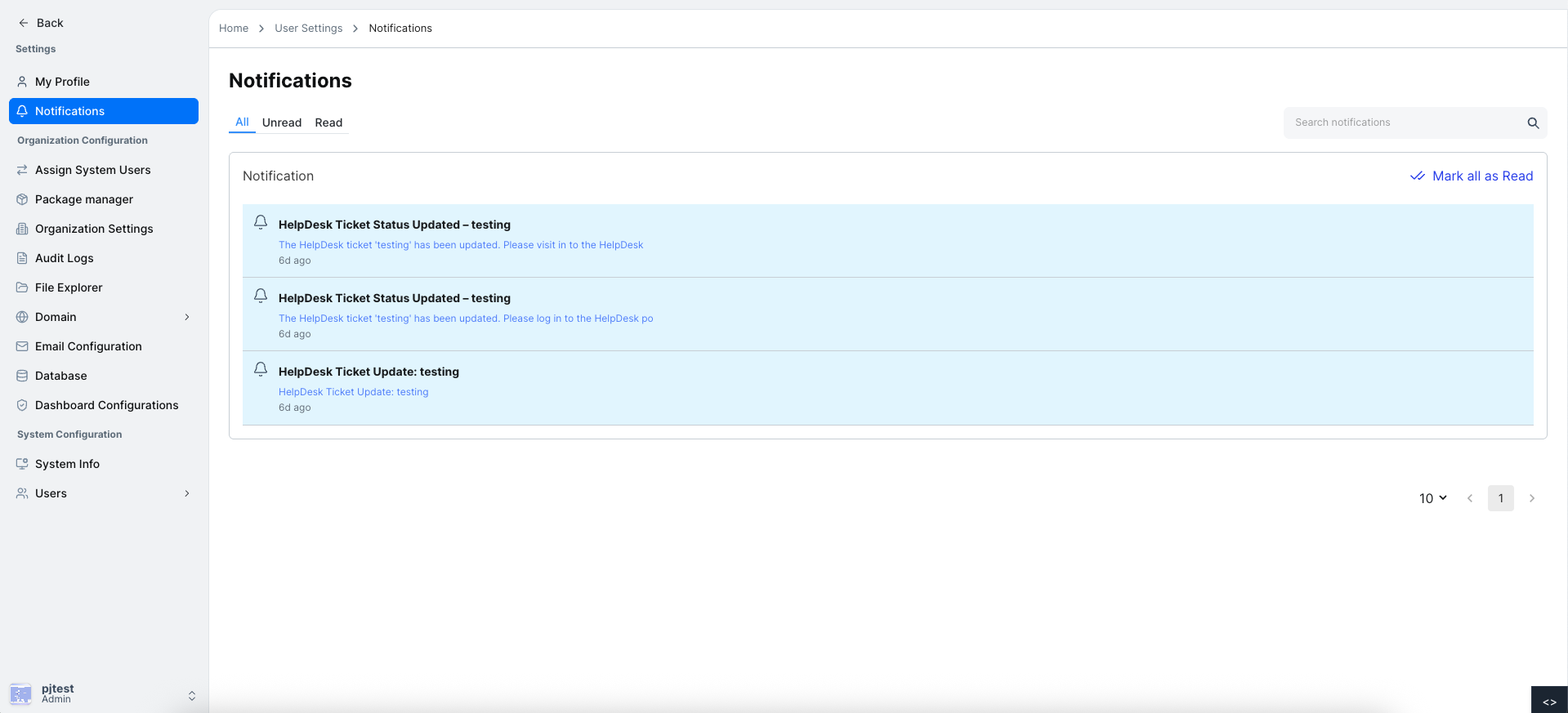Click the code toggle icon in bottom corner

pyautogui.click(x=1548, y=702)
